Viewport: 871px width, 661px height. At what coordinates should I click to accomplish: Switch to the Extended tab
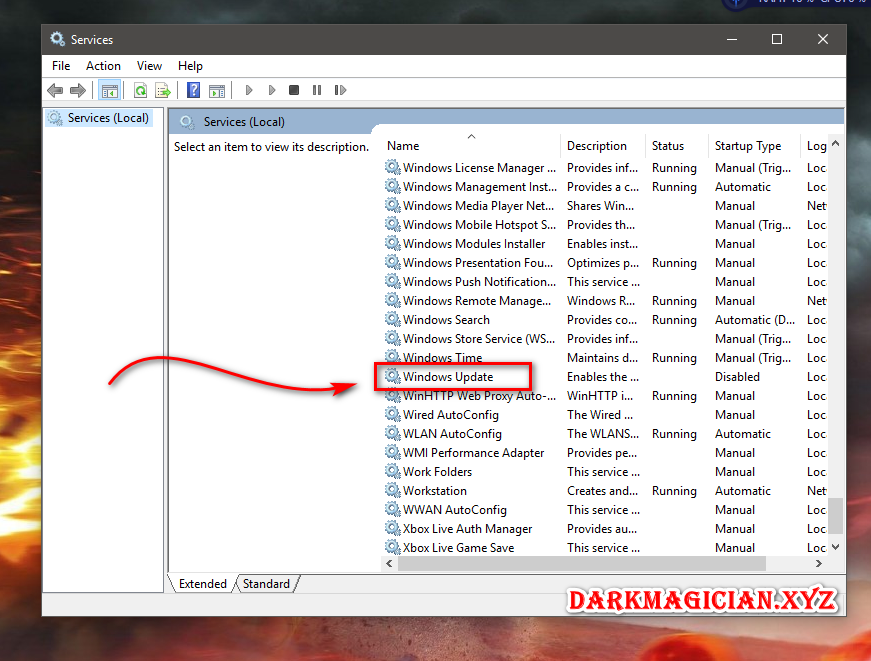tap(202, 584)
